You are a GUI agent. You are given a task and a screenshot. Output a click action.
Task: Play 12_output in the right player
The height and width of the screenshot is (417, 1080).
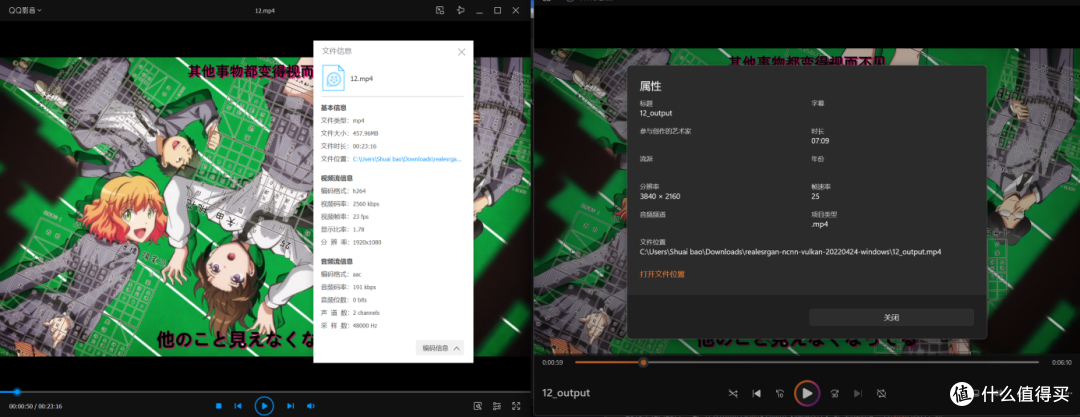[x=807, y=394]
